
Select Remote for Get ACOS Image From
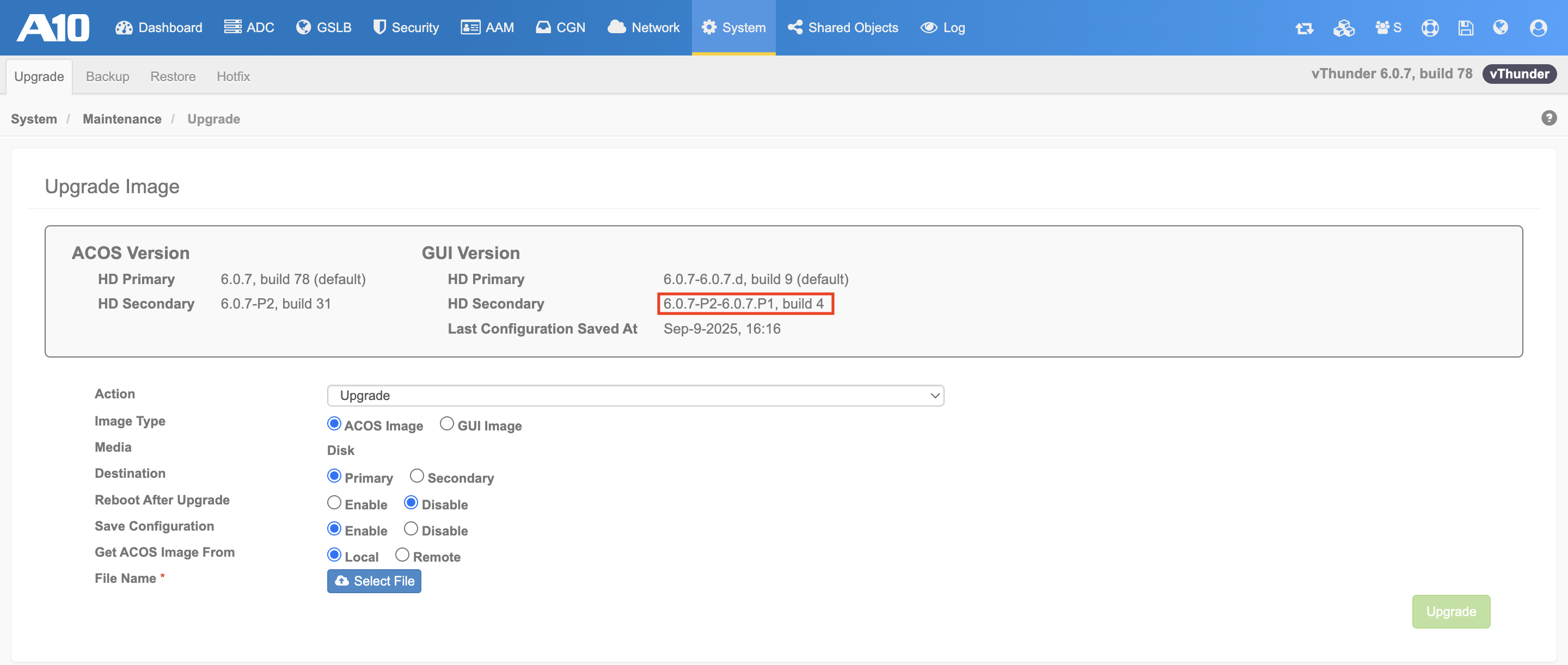(402, 555)
